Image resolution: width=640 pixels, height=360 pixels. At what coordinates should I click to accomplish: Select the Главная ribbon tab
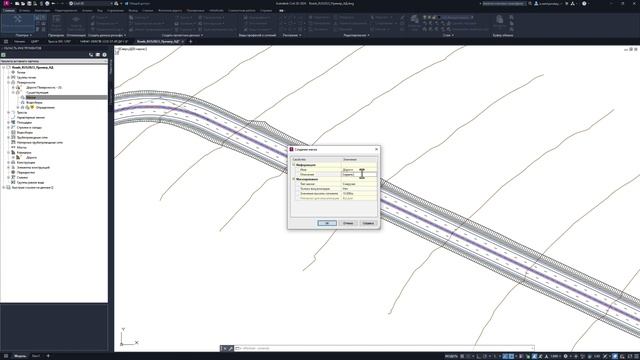pyautogui.click(x=9, y=10)
